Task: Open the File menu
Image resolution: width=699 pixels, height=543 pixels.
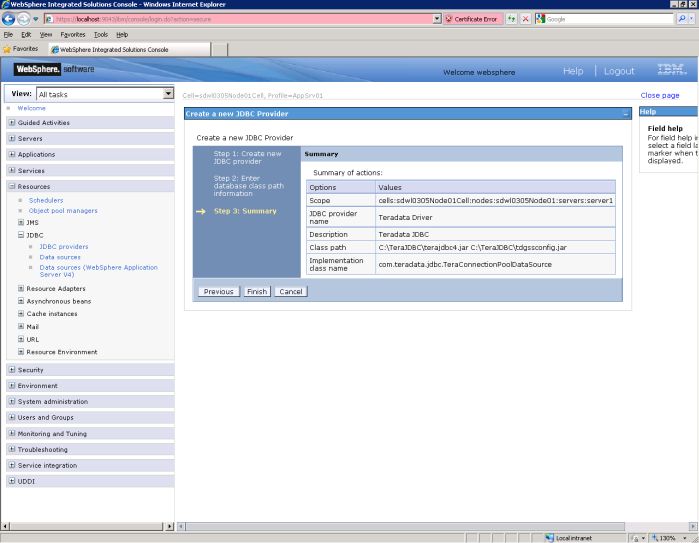Action: (8, 34)
